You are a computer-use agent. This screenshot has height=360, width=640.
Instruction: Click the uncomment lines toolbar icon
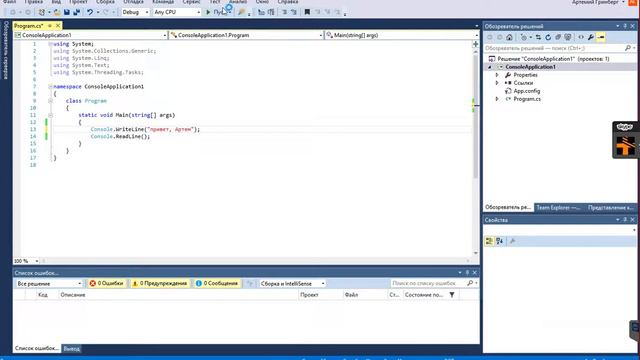(x=293, y=12)
